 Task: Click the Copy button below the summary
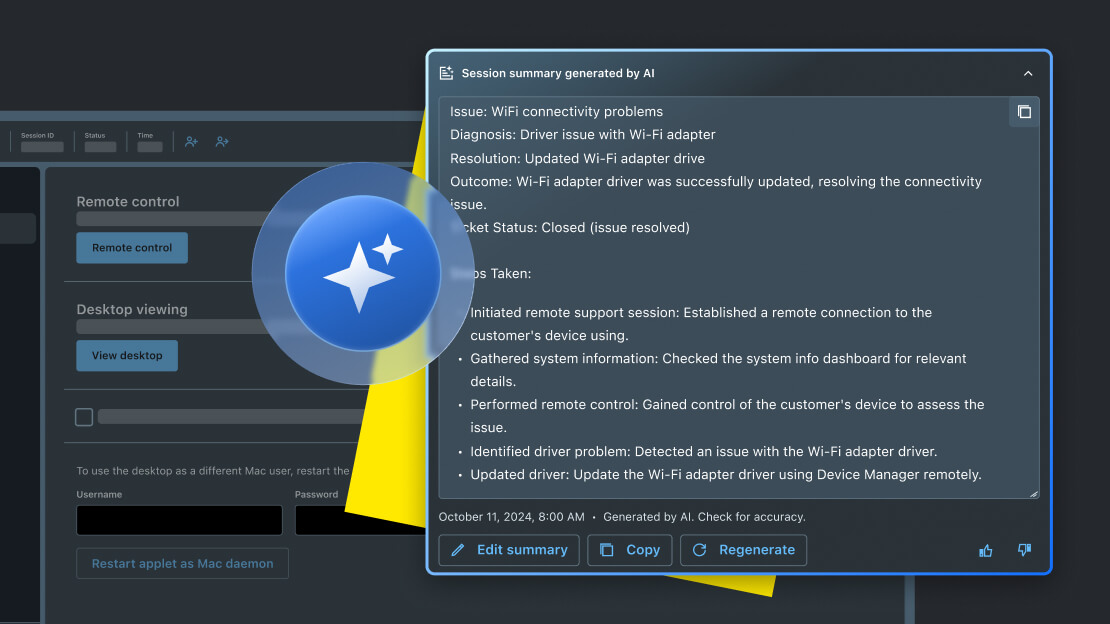629,550
